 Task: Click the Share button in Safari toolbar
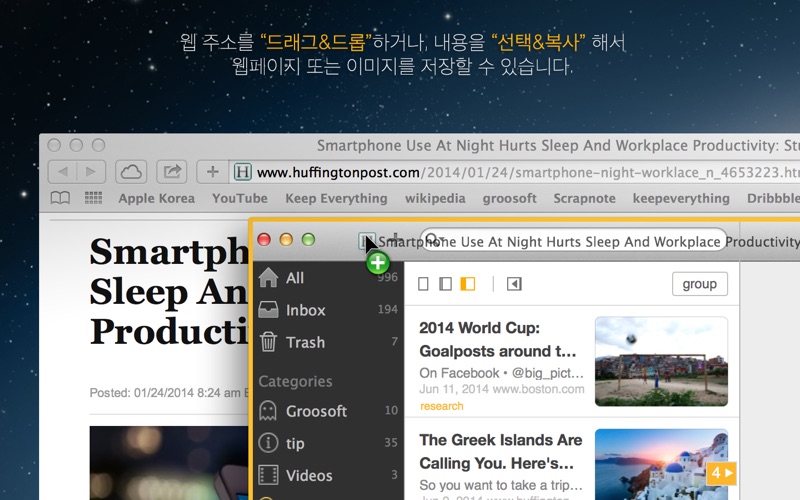click(x=171, y=172)
